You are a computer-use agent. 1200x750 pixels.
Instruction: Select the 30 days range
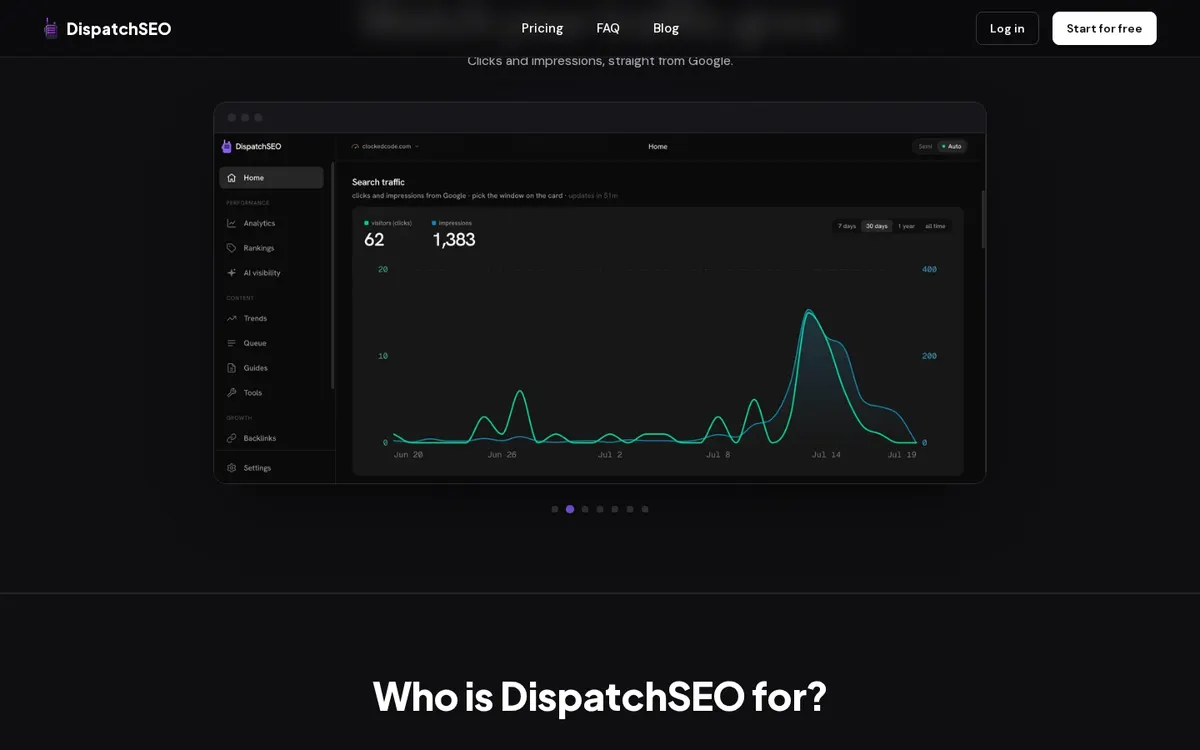pos(877,226)
